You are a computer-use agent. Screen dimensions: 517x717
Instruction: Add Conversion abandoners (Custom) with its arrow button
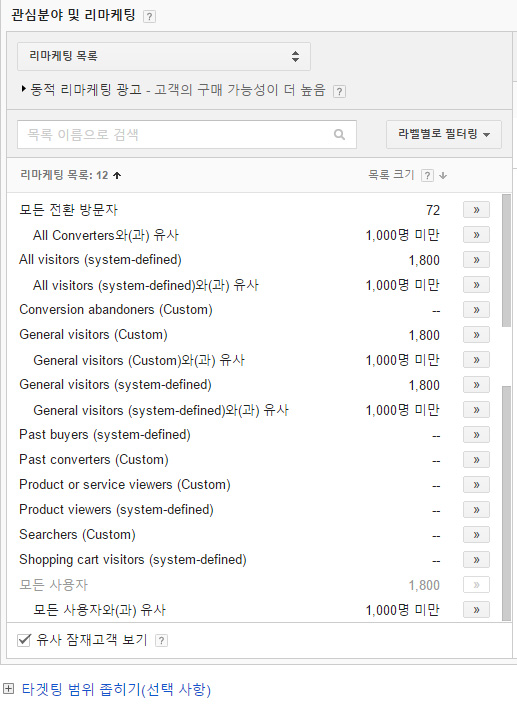point(476,310)
